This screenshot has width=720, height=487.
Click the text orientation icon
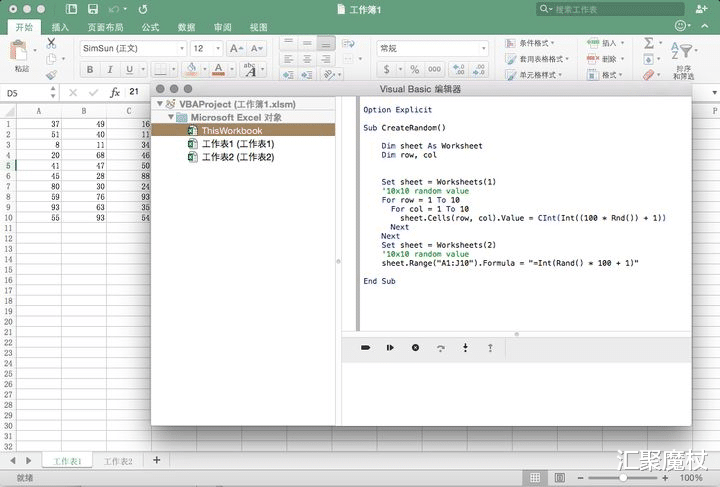[329, 74]
